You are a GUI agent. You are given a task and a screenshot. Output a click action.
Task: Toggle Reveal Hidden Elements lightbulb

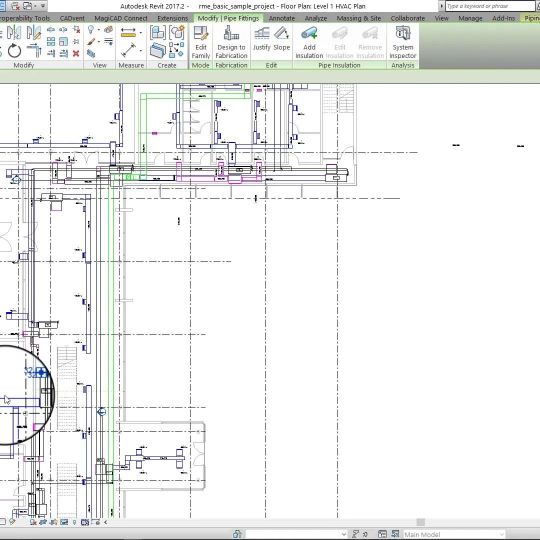(x=74, y=522)
